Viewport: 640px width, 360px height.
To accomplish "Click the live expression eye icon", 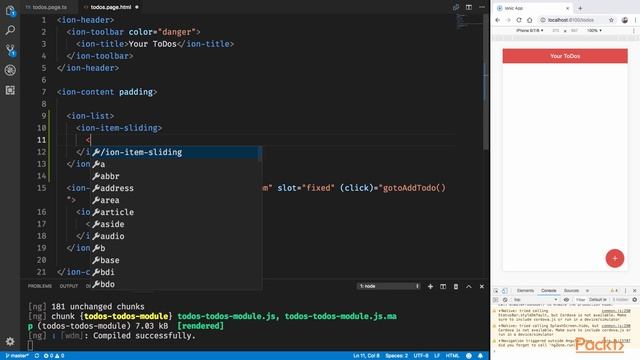I will [x=566, y=300].
